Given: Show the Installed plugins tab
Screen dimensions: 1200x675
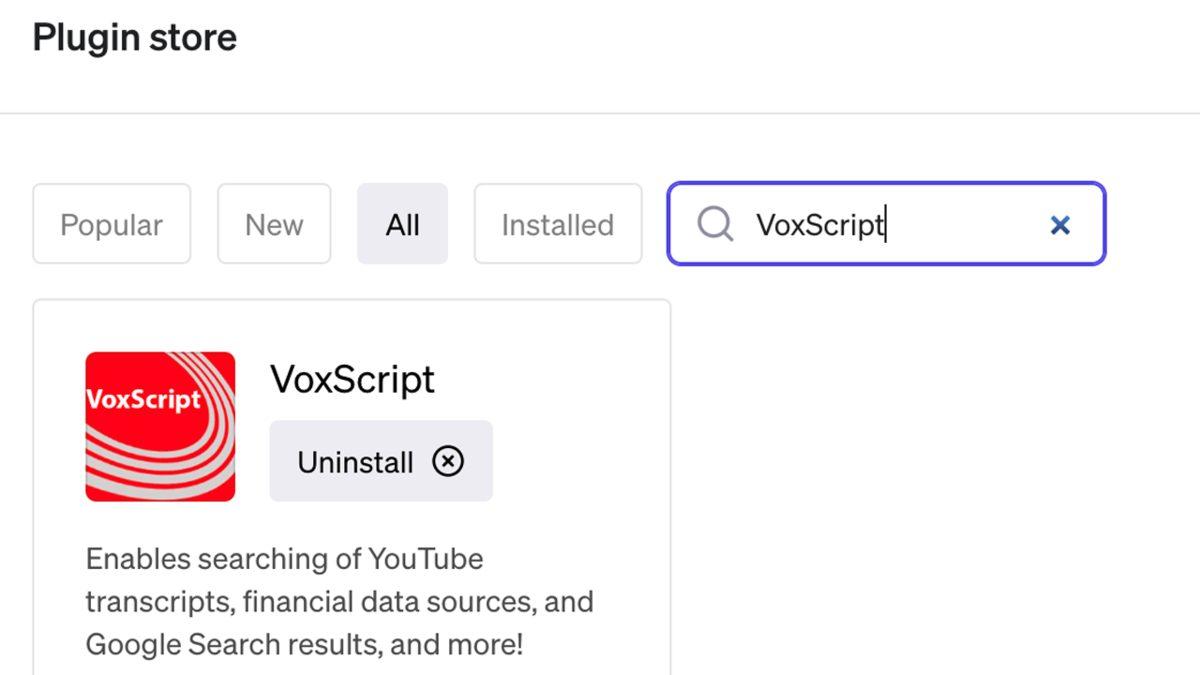Looking at the screenshot, I should point(557,224).
